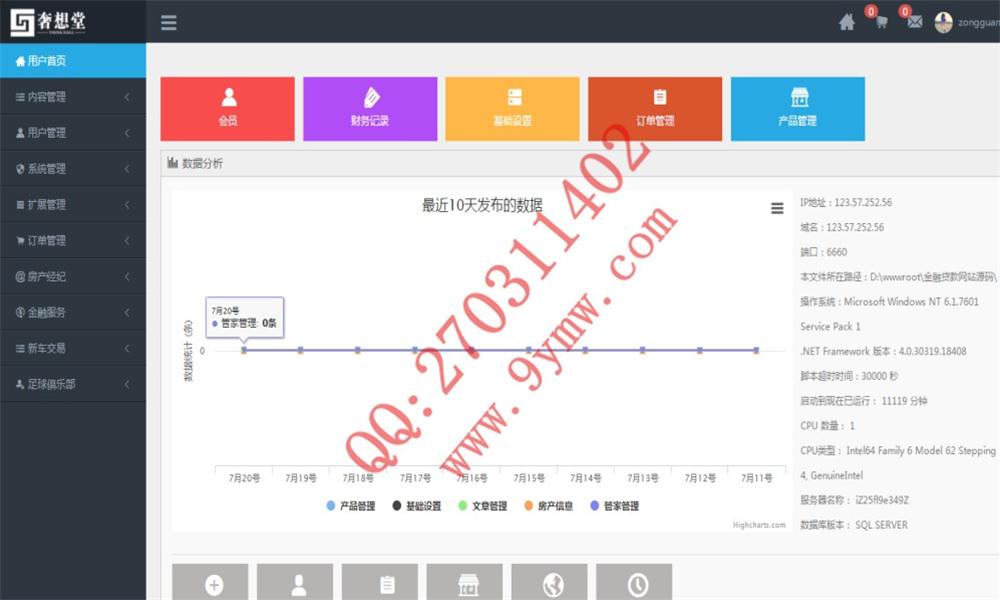This screenshot has width=1000, height=600.
Task: Click the 7月20号 data point marker
Action: (244, 350)
